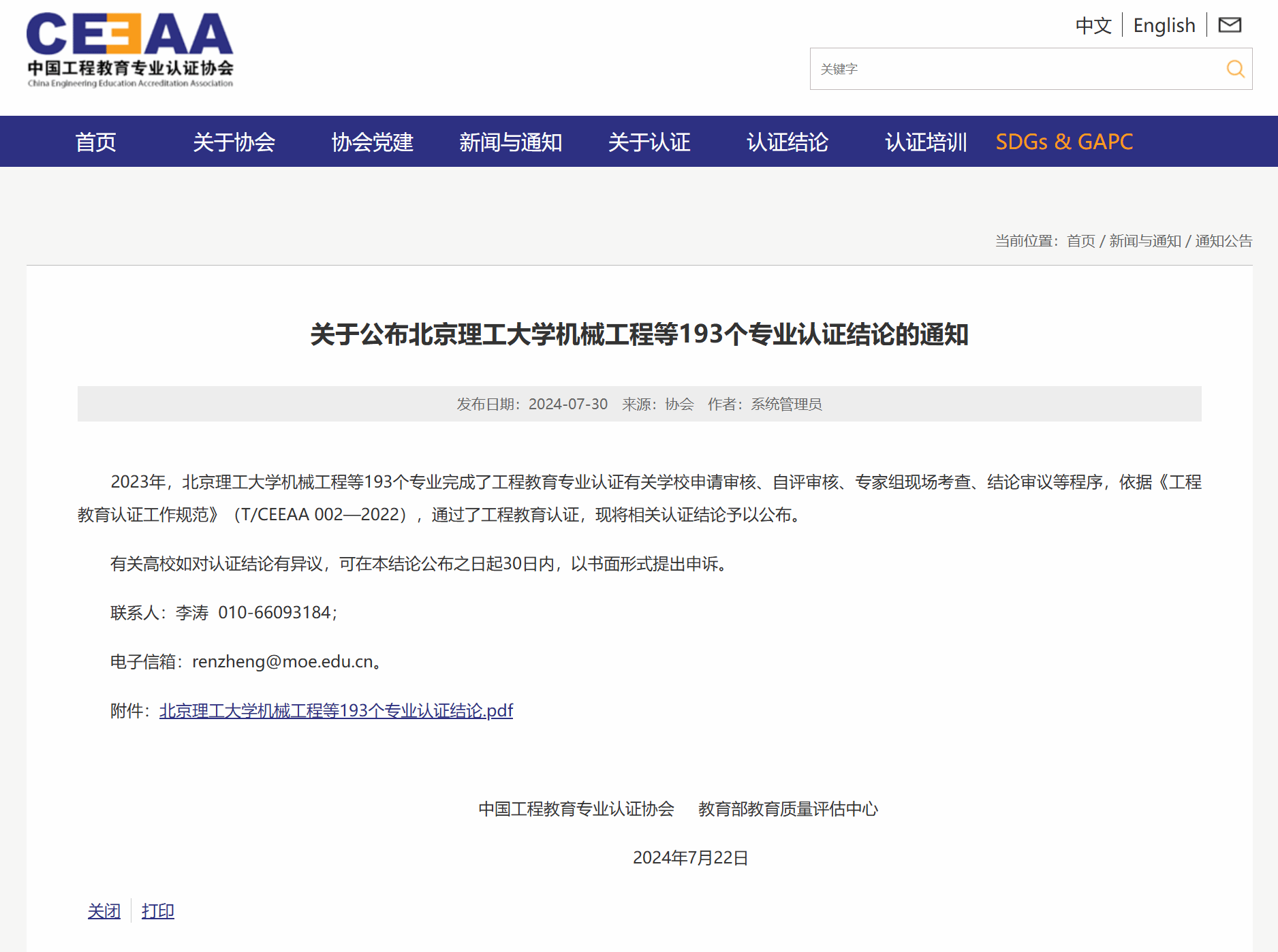Screen dimensions: 1278x952
Task: Open the 首页 navigation menu item
Action: tap(95, 142)
